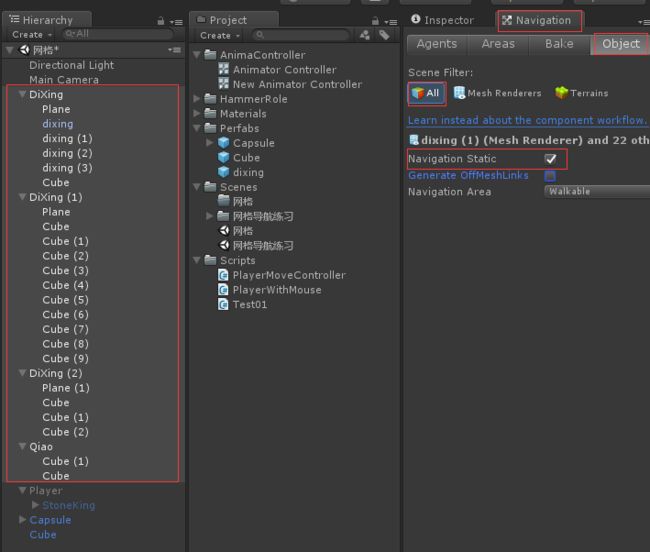Viewport: 650px width, 552px height.
Task: Select dixing (2) under DiXing
Action: [67, 153]
